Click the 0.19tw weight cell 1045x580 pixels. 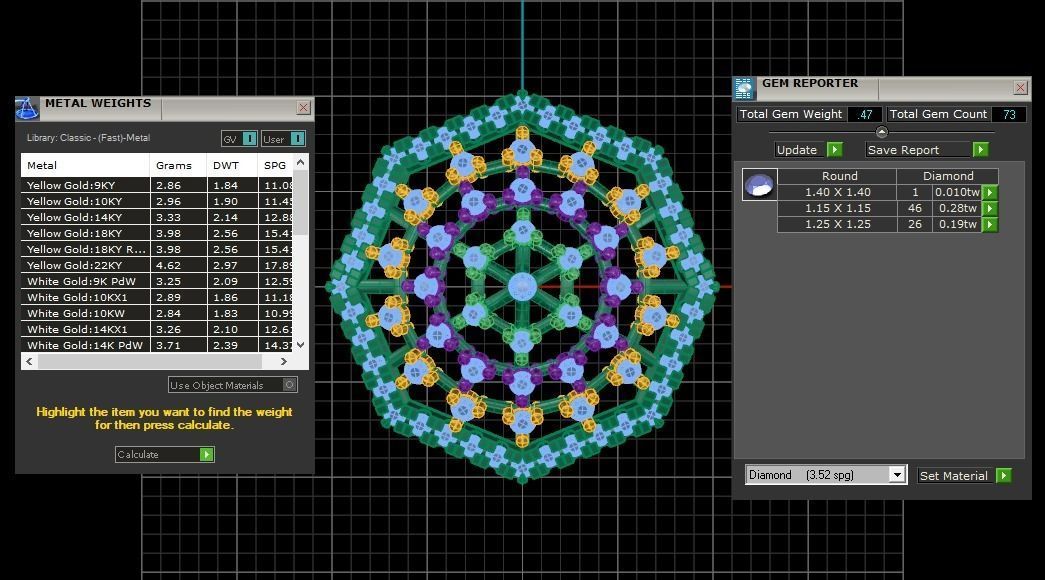pos(958,225)
